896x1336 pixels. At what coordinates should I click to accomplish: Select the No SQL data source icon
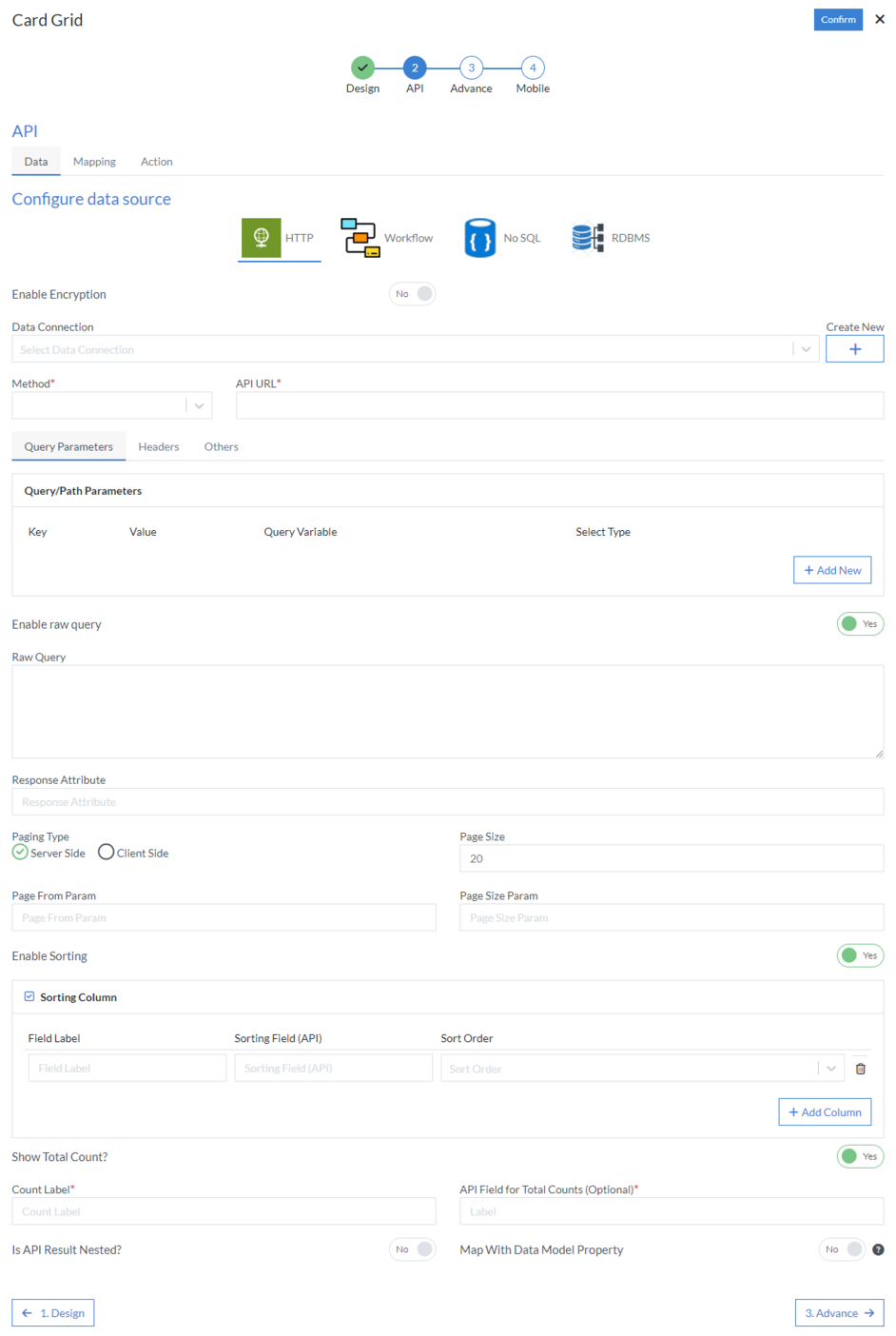click(480, 238)
